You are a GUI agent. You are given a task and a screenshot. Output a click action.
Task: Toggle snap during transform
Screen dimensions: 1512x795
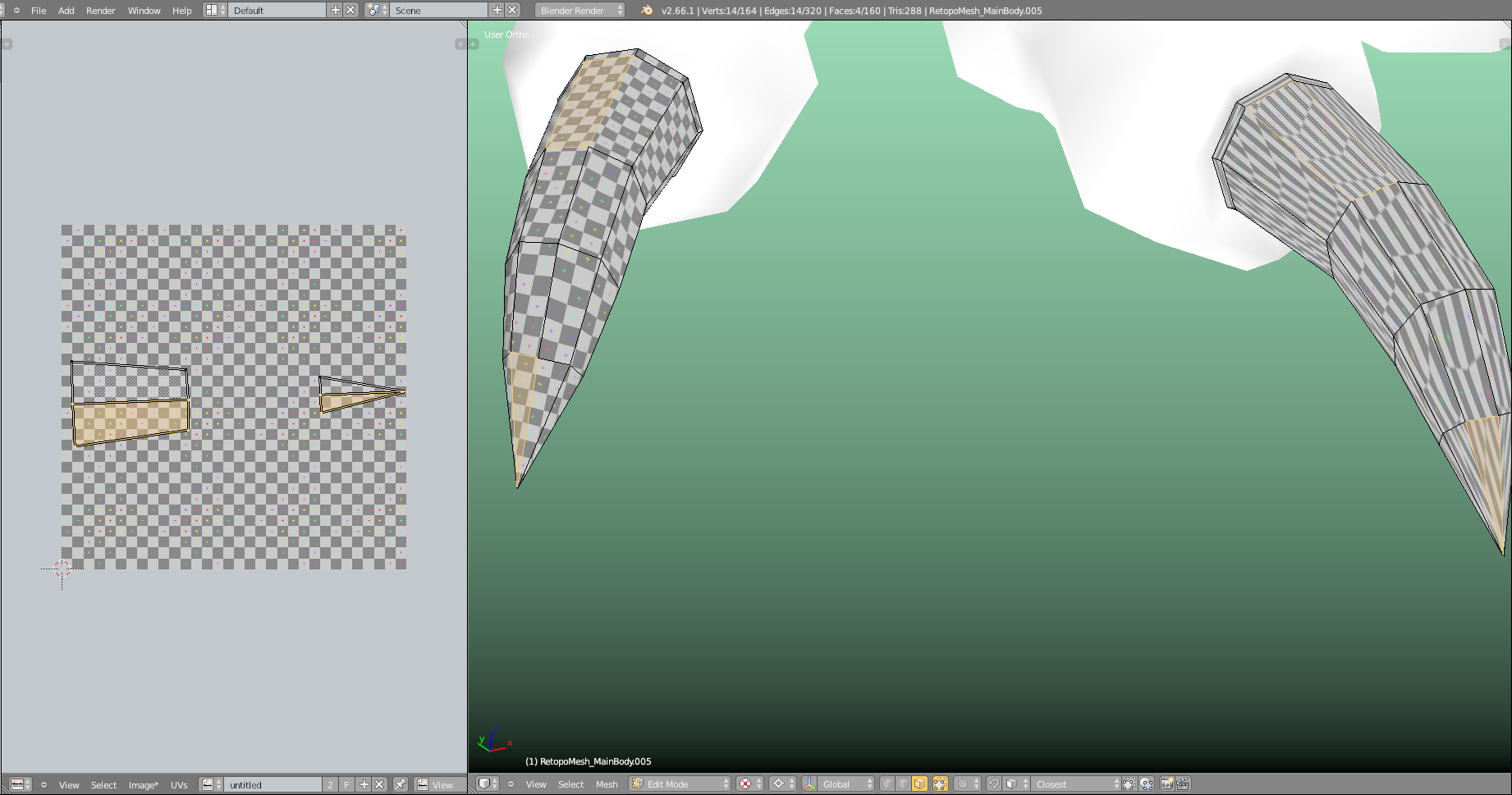click(x=993, y=784)
